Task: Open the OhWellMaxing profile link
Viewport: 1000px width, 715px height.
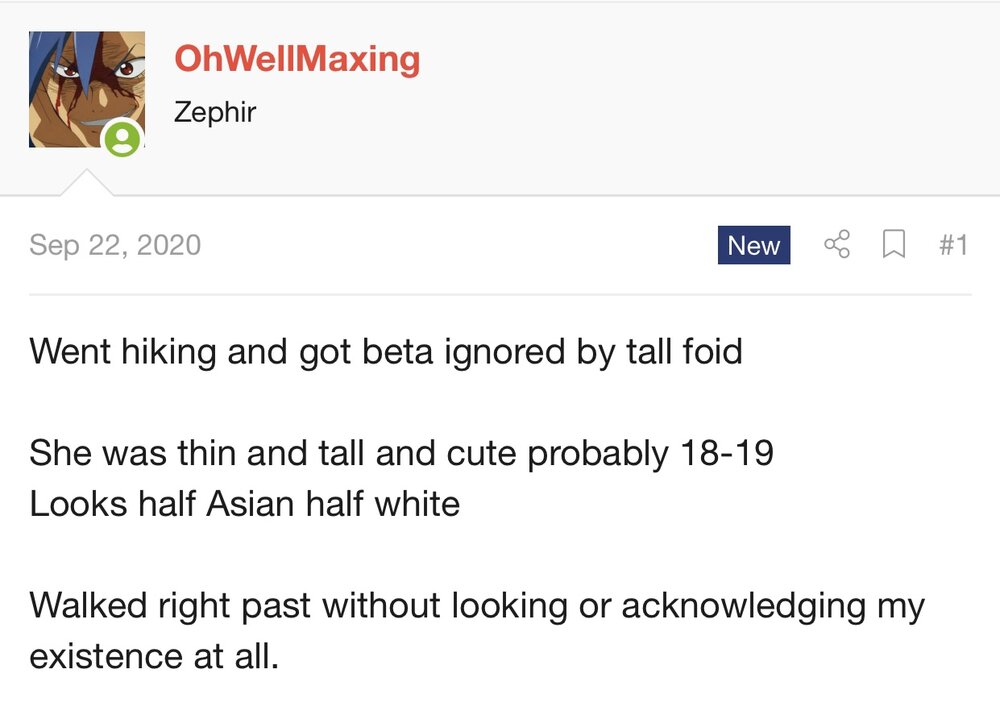Action: point(297,59)
